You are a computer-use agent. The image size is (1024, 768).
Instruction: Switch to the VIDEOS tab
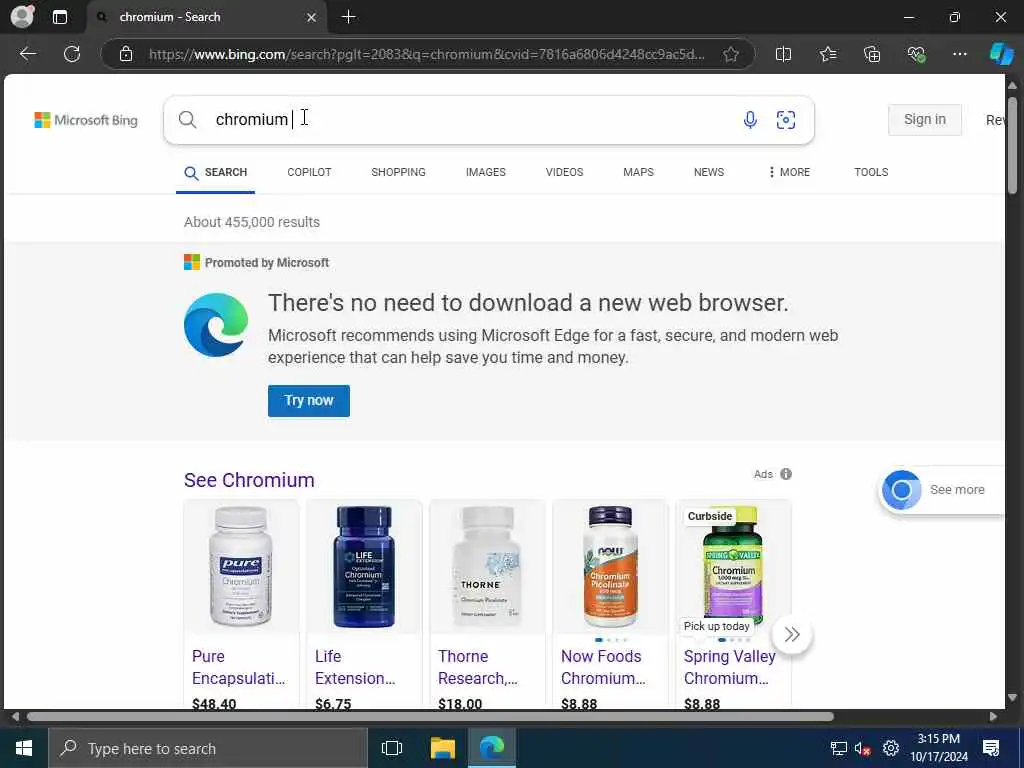pyautogui.click(x=564, y=172)
